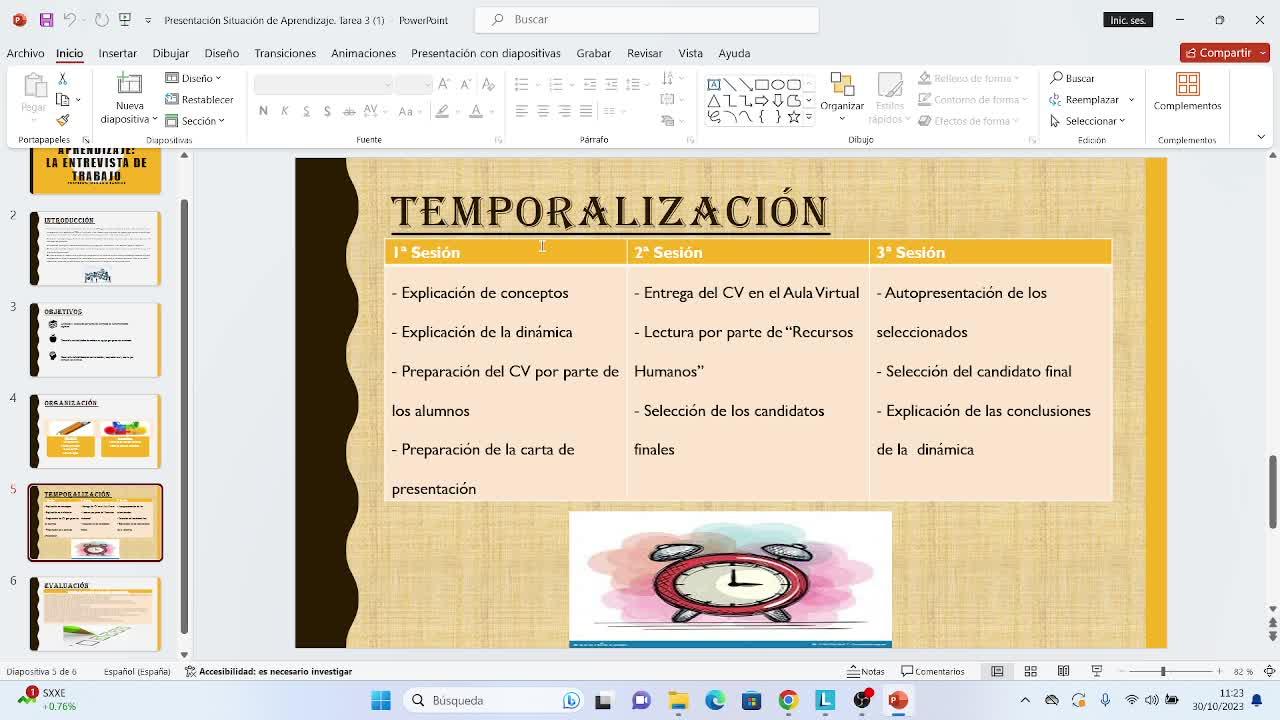Click the Save icon in title bar
The image size is (1280, 720).
tap(46, 20)
